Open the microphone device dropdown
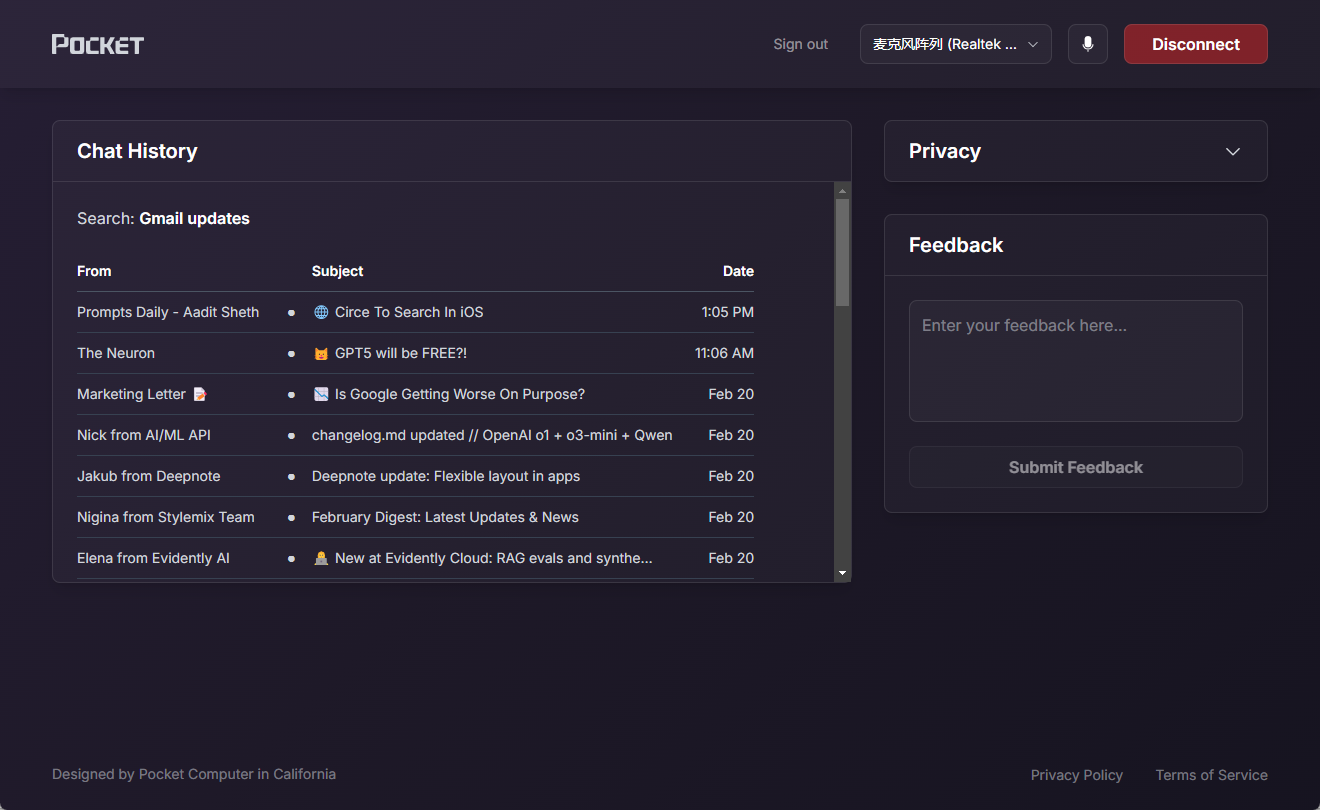This screenshot has height=810, width=1320. coord(956,44)
